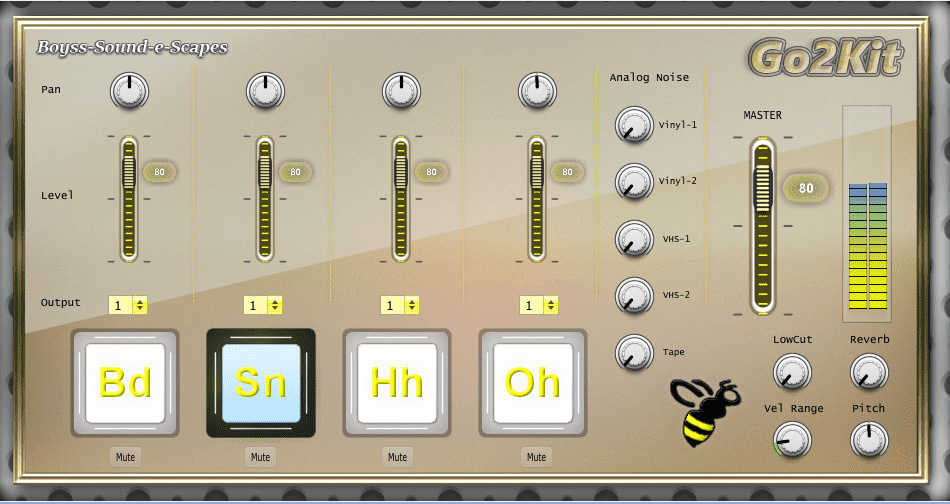
Task: Mute the Bd channel
Action: pyautogui.click(x=125, y=457)
